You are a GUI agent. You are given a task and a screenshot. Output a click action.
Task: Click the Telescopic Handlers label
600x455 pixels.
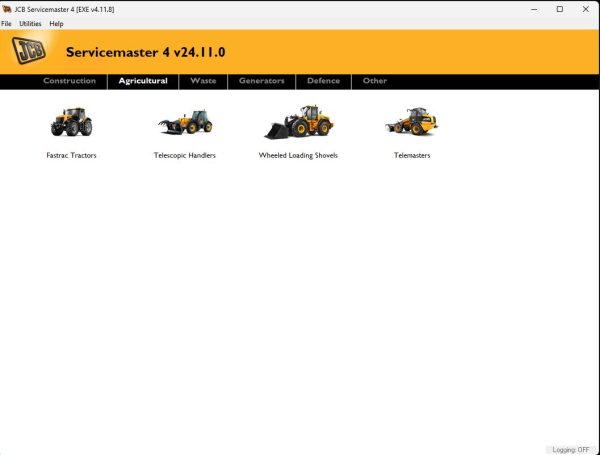[185, 155]
